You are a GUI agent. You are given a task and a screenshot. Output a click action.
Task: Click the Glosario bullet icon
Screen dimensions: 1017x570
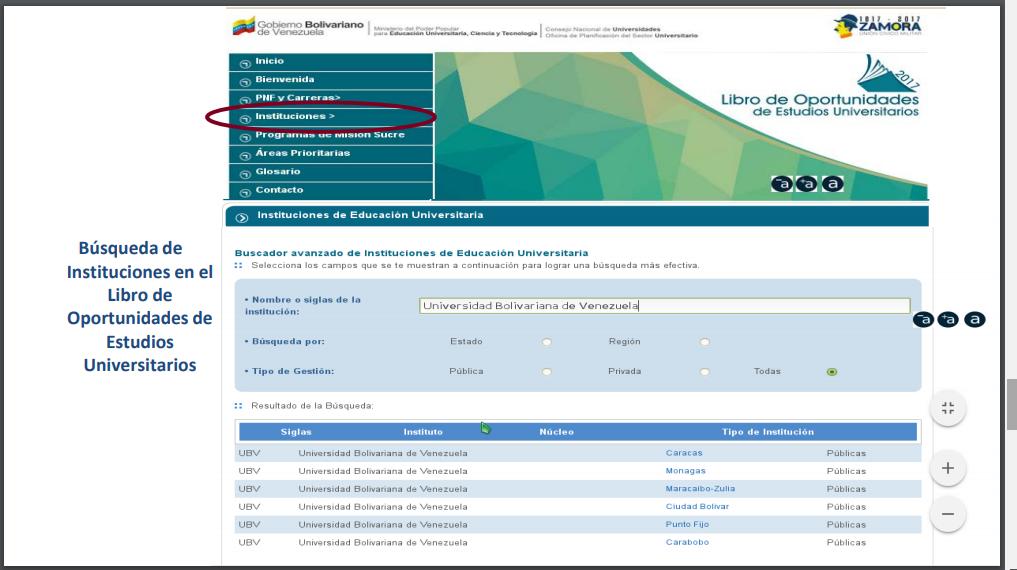point(245,174)
